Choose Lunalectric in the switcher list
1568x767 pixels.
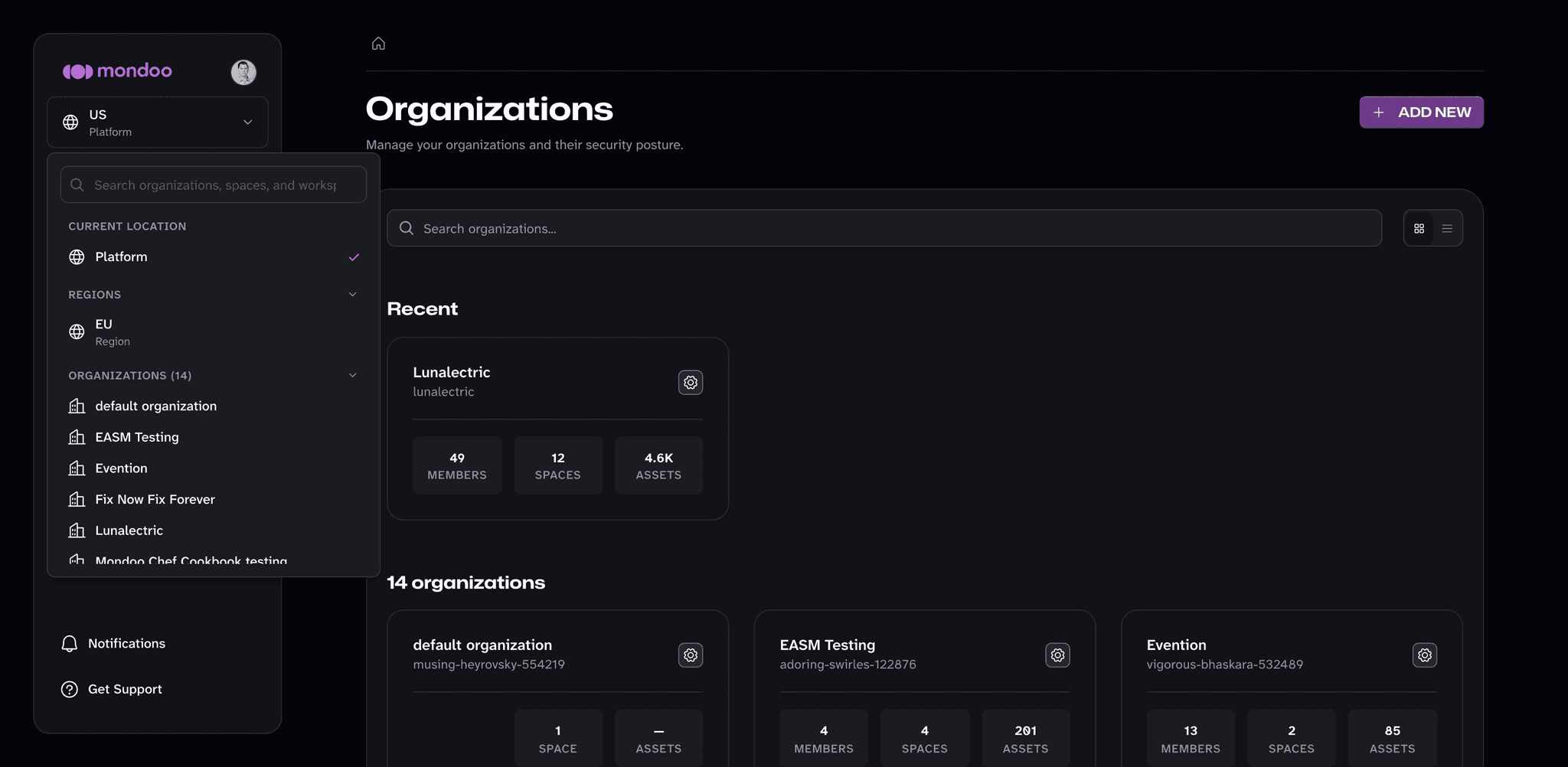point(214,530)
